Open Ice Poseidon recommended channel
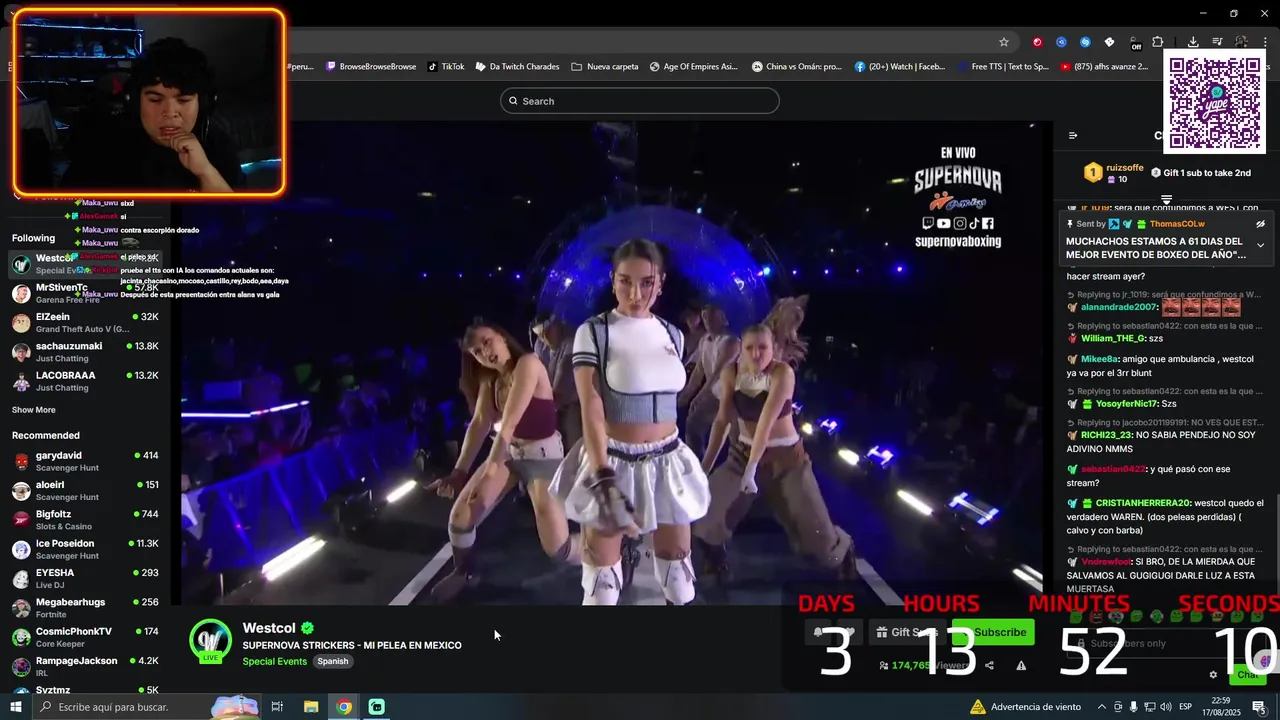1280x720 pixels. coord(85,549)
